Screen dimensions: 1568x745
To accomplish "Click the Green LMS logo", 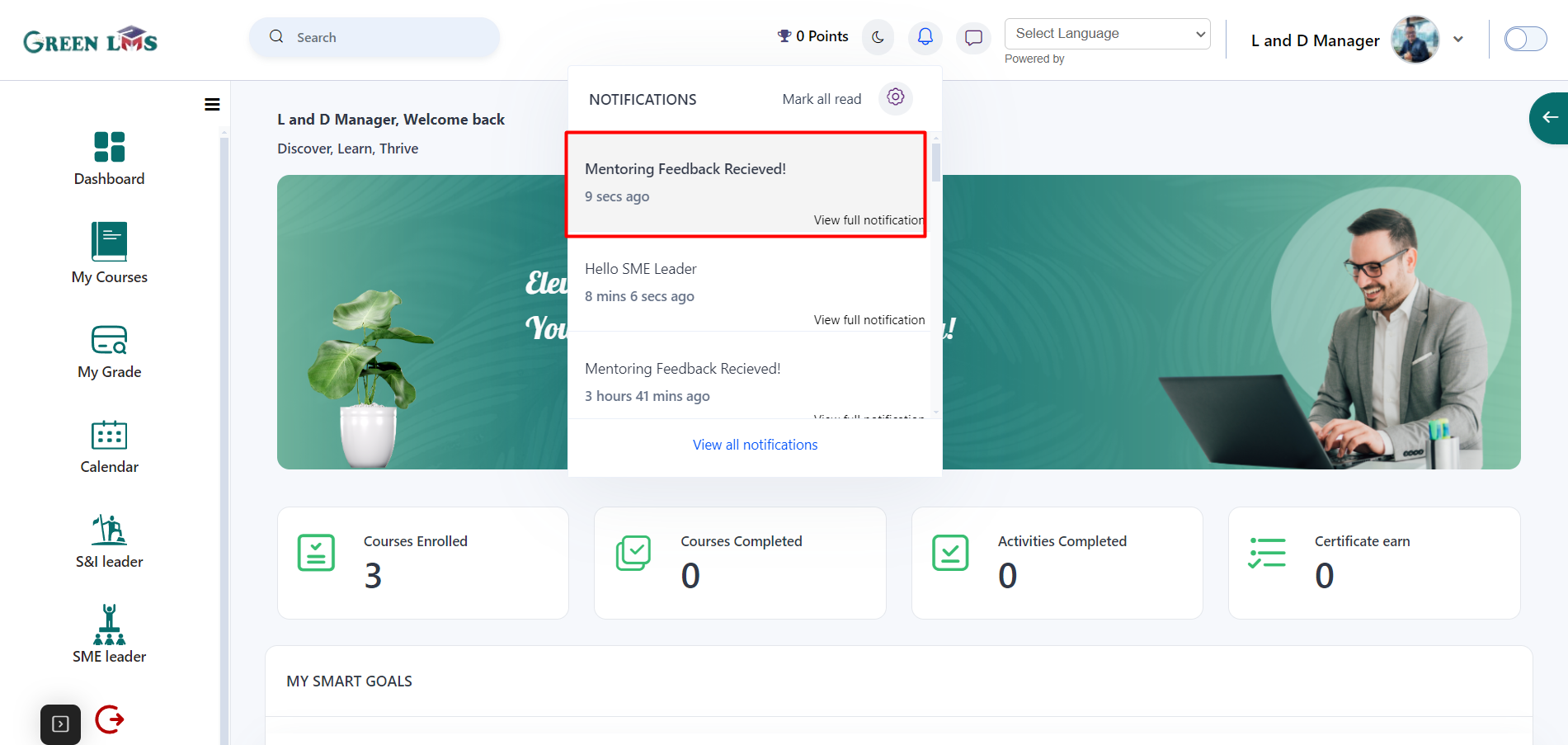I will (x=90, y=40).
